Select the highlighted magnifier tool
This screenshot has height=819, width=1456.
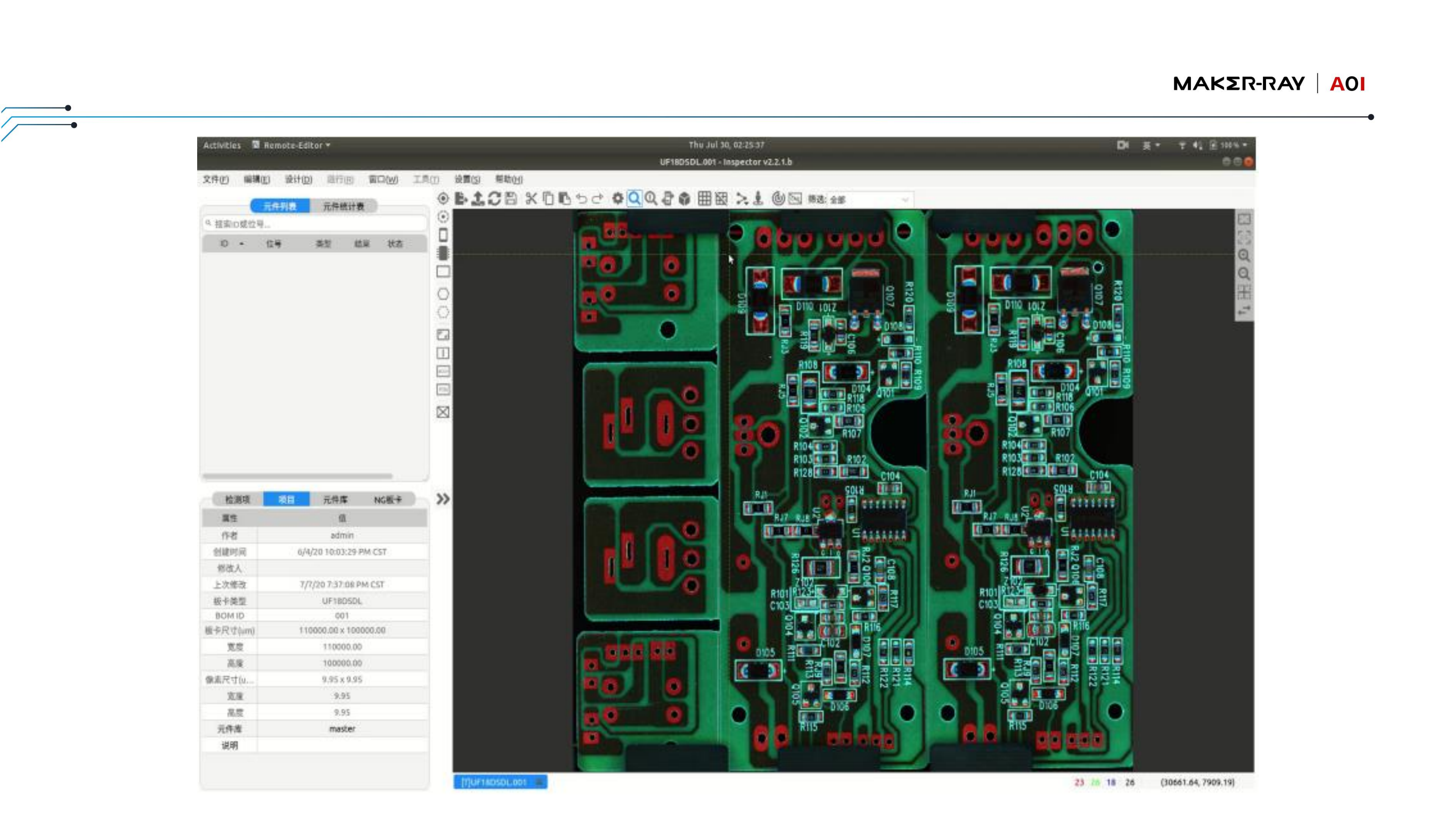click(634, 198)
